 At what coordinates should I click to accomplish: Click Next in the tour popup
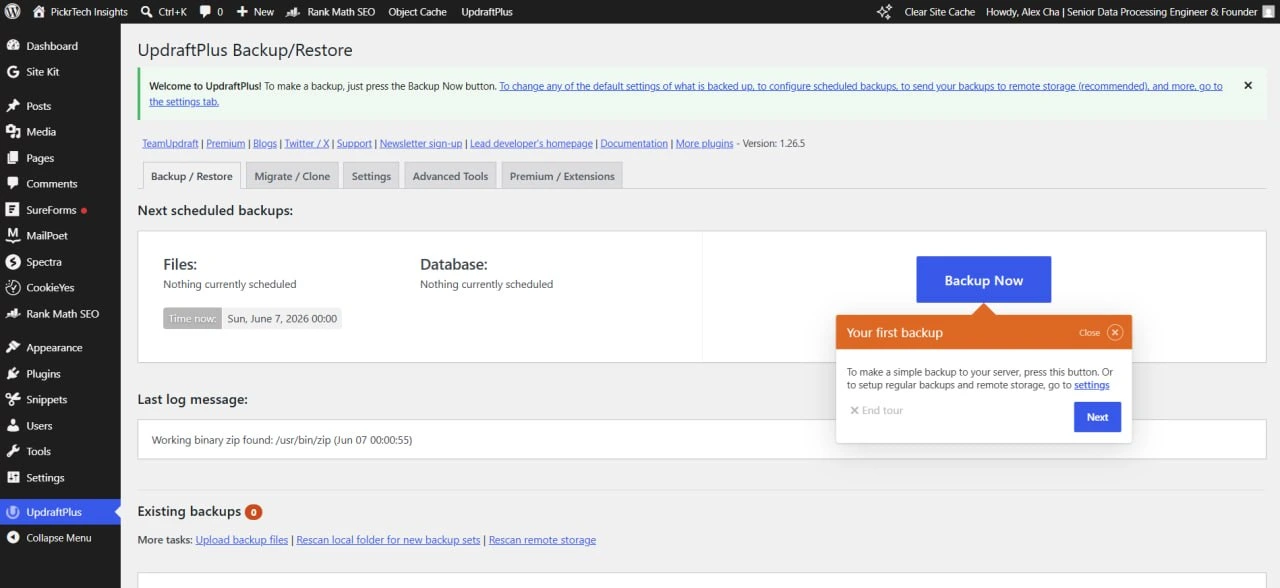1097,417
